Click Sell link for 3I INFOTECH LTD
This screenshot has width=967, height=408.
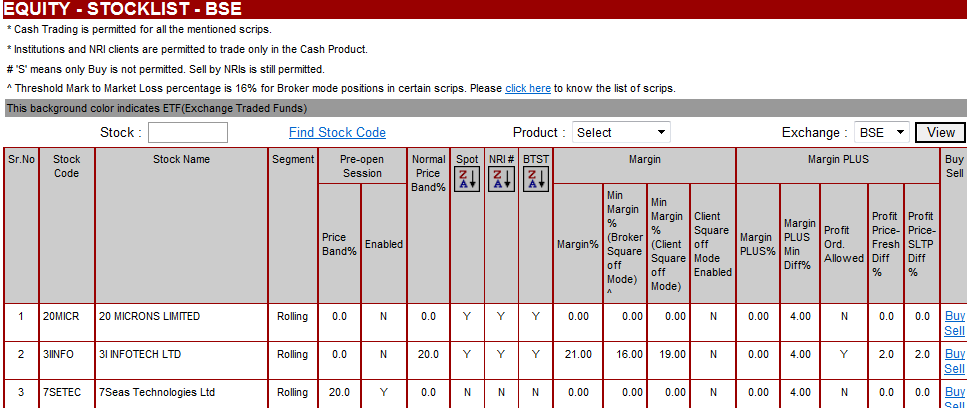pos(954,369)
